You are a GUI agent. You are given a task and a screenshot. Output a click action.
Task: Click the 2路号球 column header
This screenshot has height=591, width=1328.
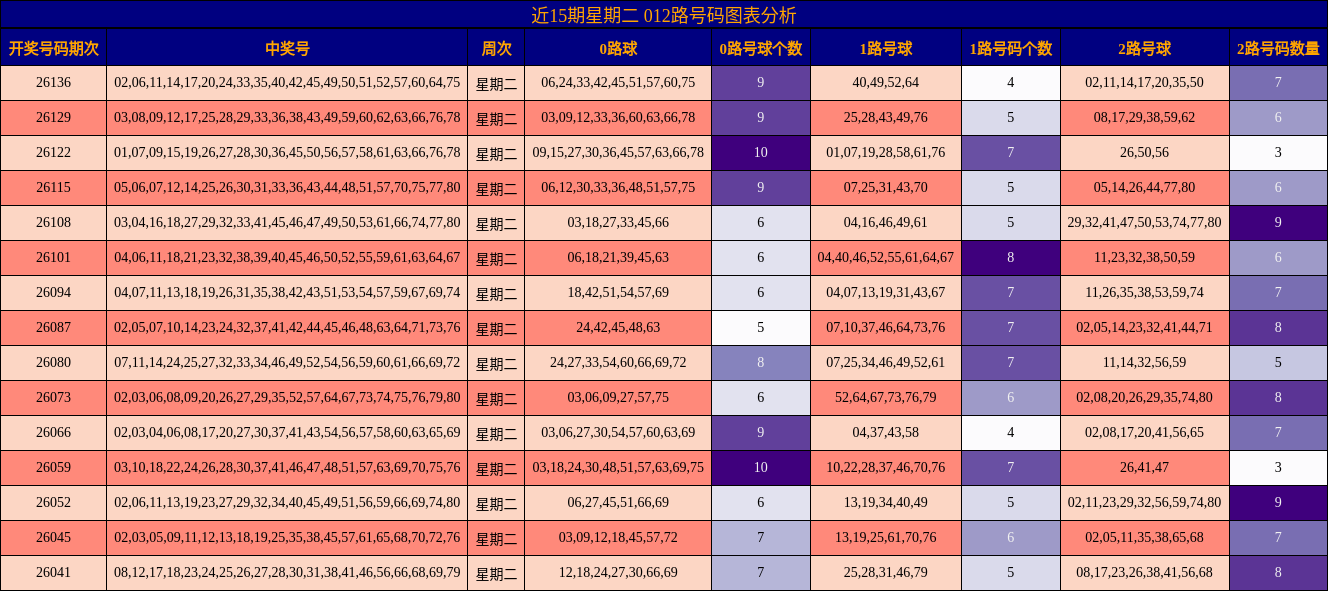point(1145,48)
